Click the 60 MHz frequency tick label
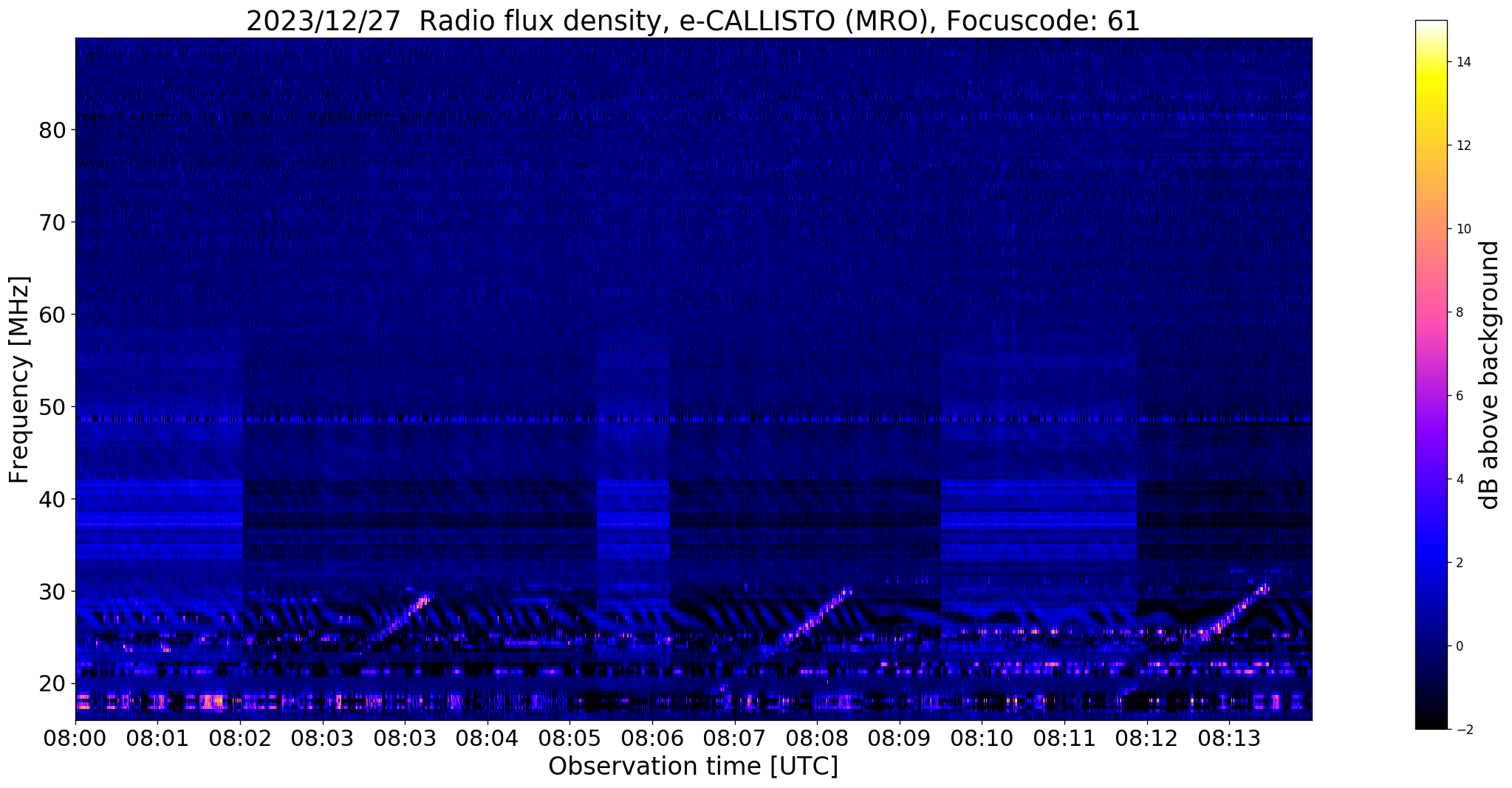The image size is (1512, 788). 52,315
